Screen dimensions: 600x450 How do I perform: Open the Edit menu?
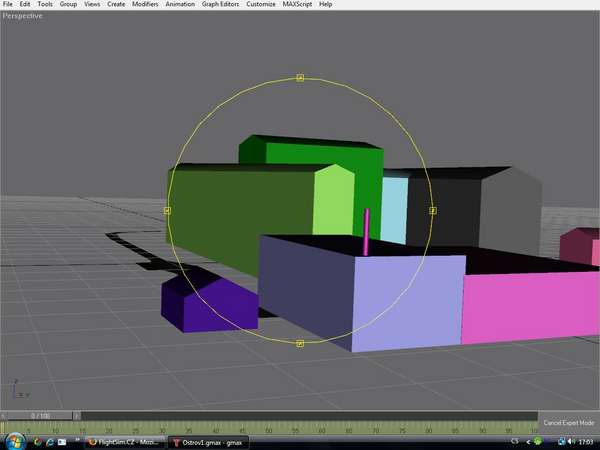point(25,4)
